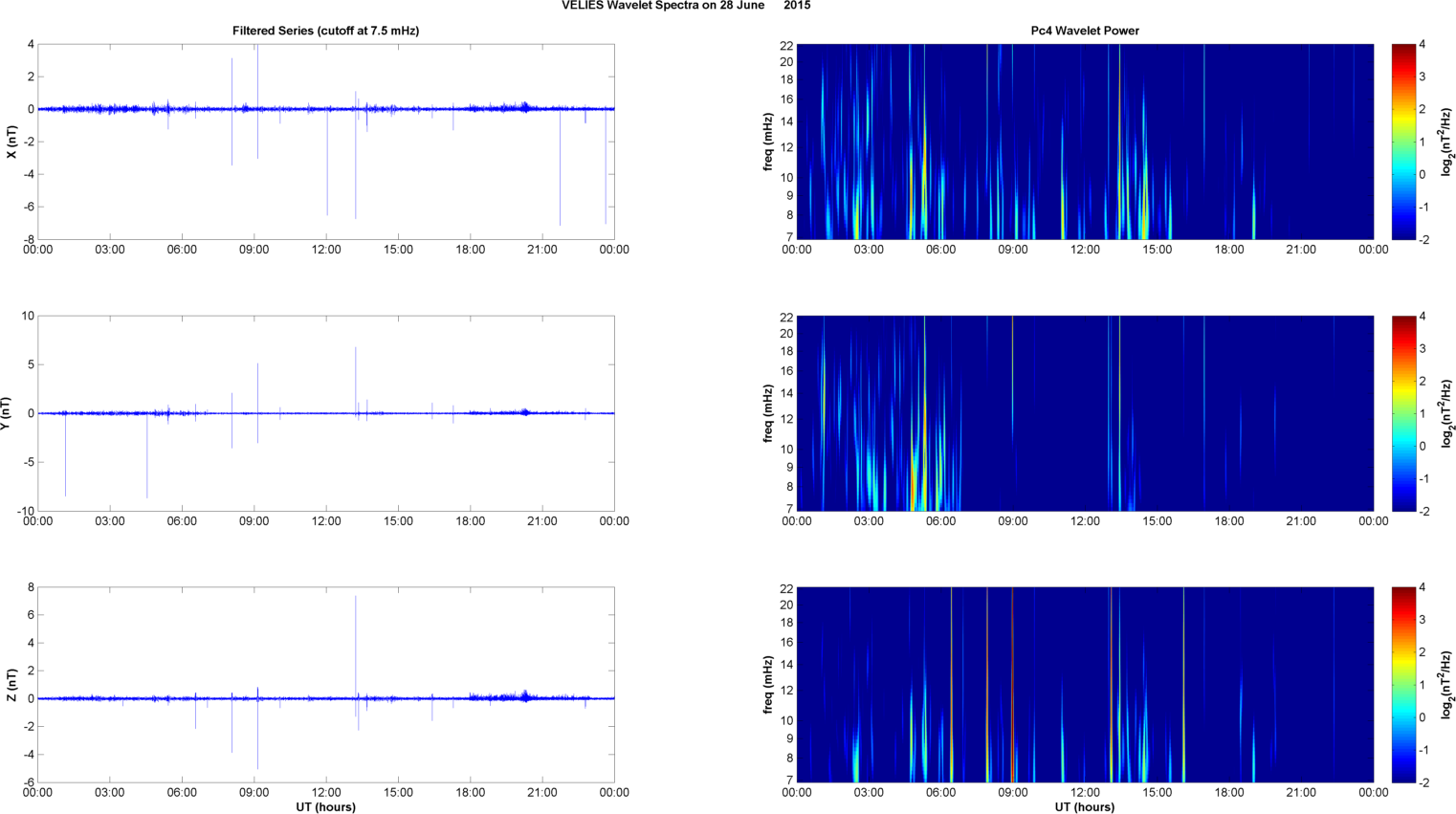Screen dimensions: 1456x814
Task: Click the UT (hours) label under the Z plot
Action: point(325,807)
